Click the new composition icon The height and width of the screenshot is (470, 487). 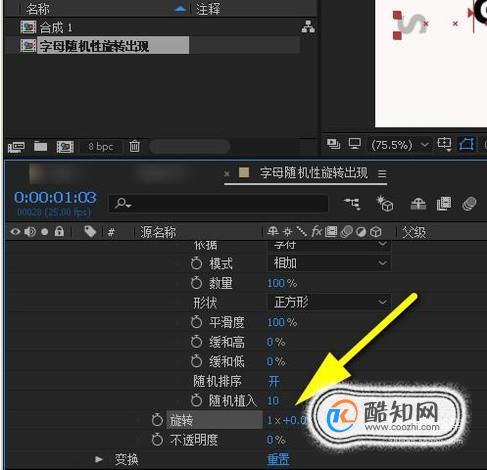65,146
